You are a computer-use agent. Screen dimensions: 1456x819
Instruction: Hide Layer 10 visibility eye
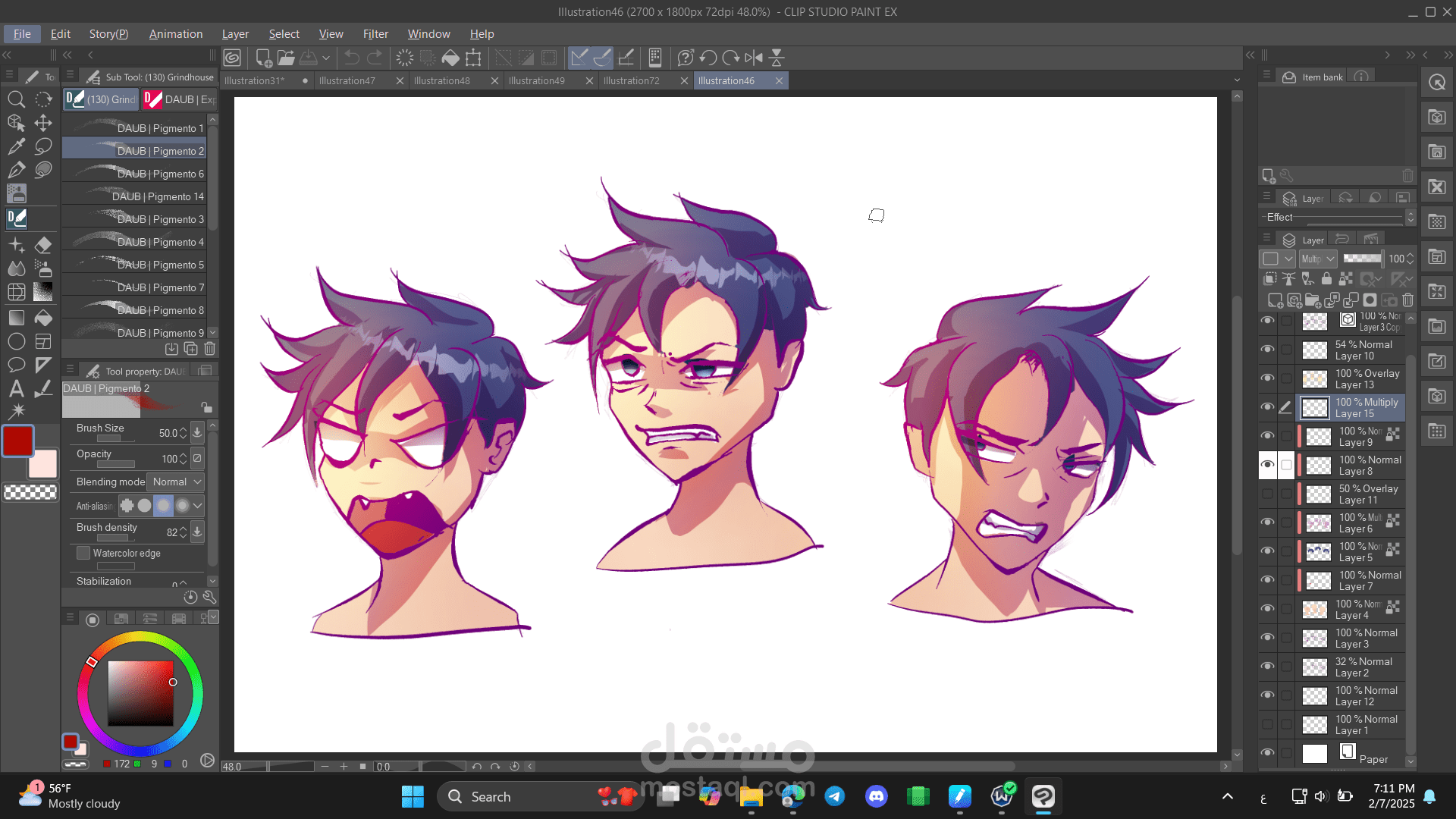[1267, 350]
